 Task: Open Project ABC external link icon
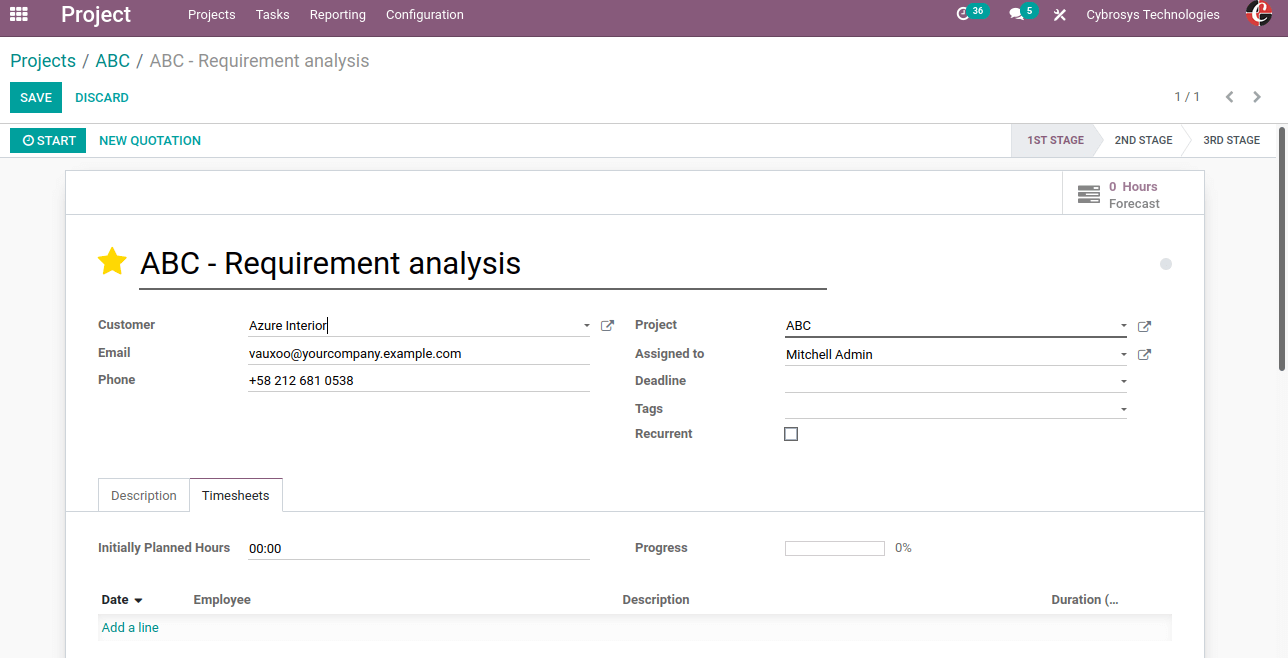[x=1145, y=326]
